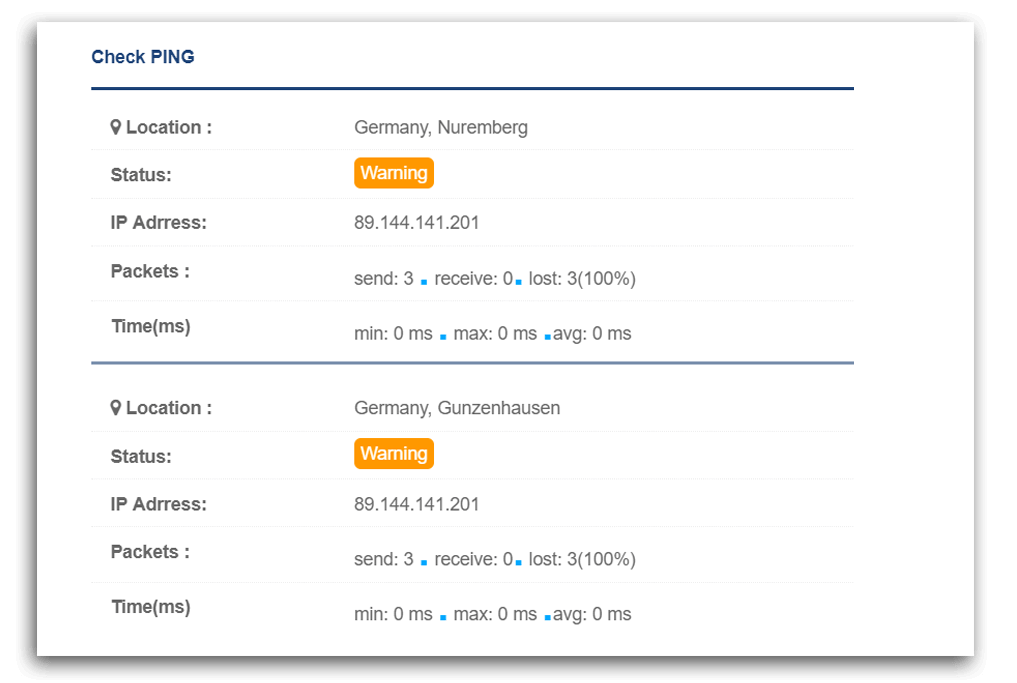Click blue dot after send: 3 in Gunzenhausen
Viewport: 1017px width, 683px height.
pyautogui.click(x=424, y=562)
